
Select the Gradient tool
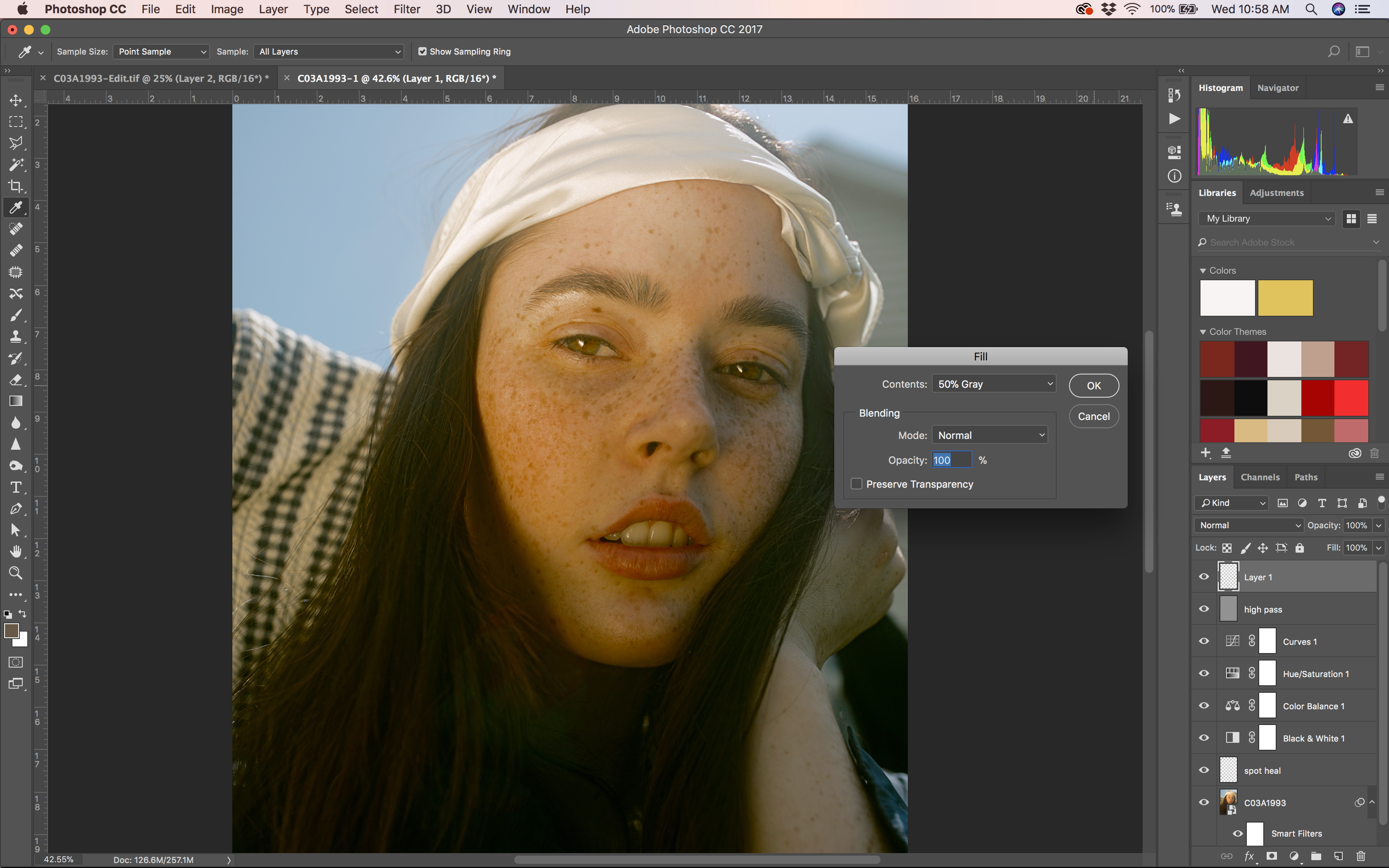coord(16,401)
